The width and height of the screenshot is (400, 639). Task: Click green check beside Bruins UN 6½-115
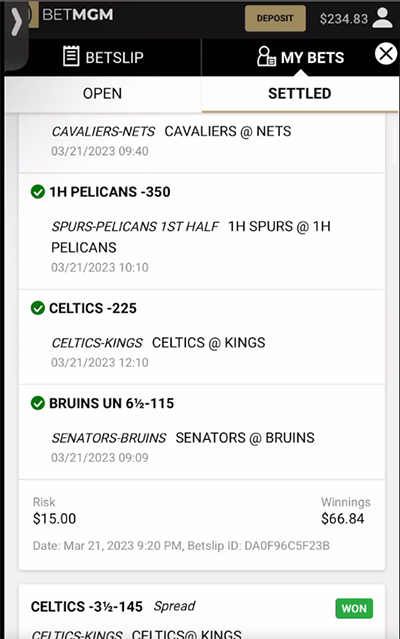coord(38,403)
